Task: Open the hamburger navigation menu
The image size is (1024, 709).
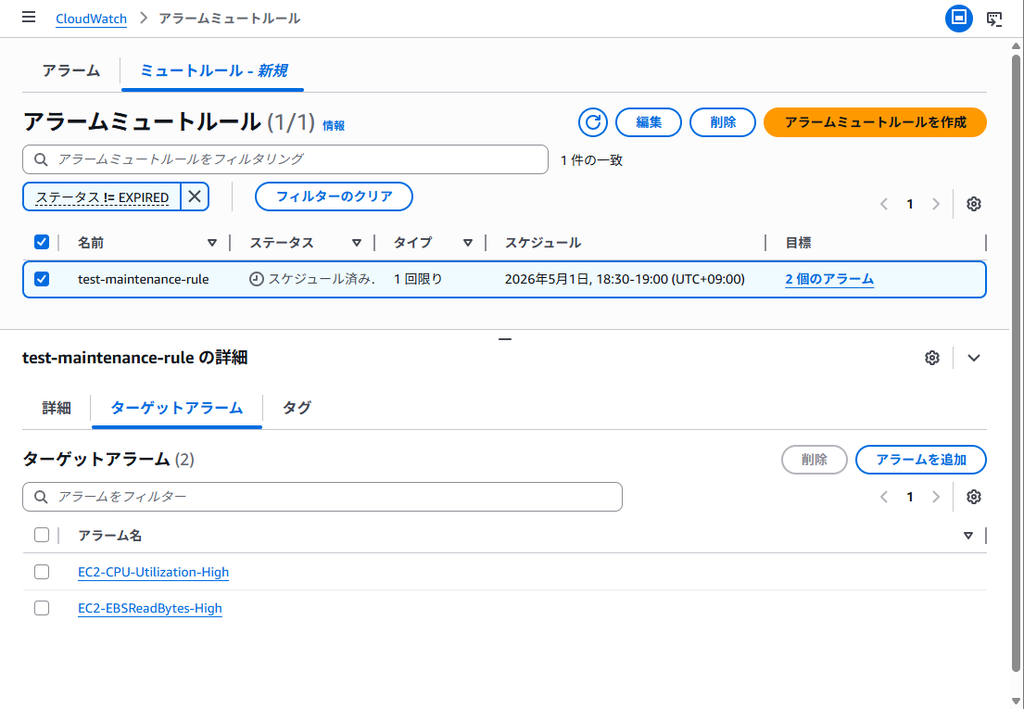Action: tap(29, 18)
